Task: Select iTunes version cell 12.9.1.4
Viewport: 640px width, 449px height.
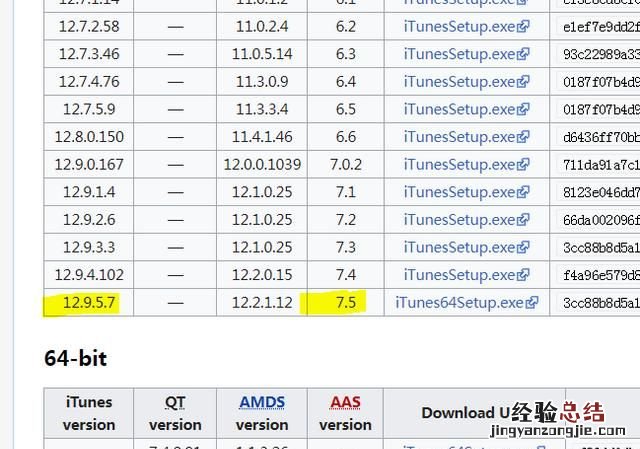Action: coord(89,192)
